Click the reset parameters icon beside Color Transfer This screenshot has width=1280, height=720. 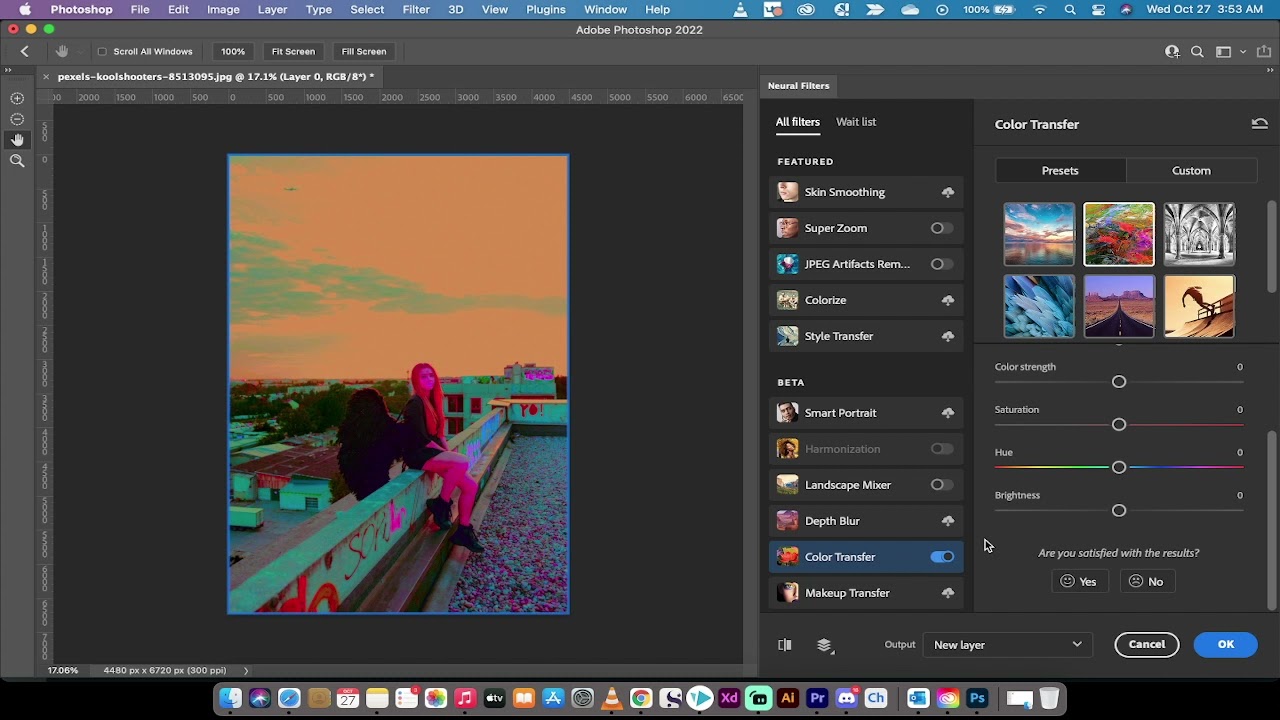click(1259, 124)
